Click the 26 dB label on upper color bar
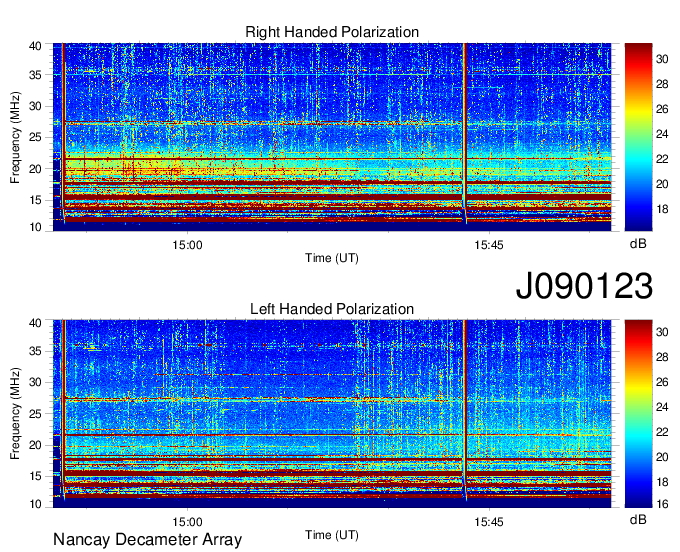Image resolution: width=680 pixels, height=552 pixels. (x=662, y=109)
